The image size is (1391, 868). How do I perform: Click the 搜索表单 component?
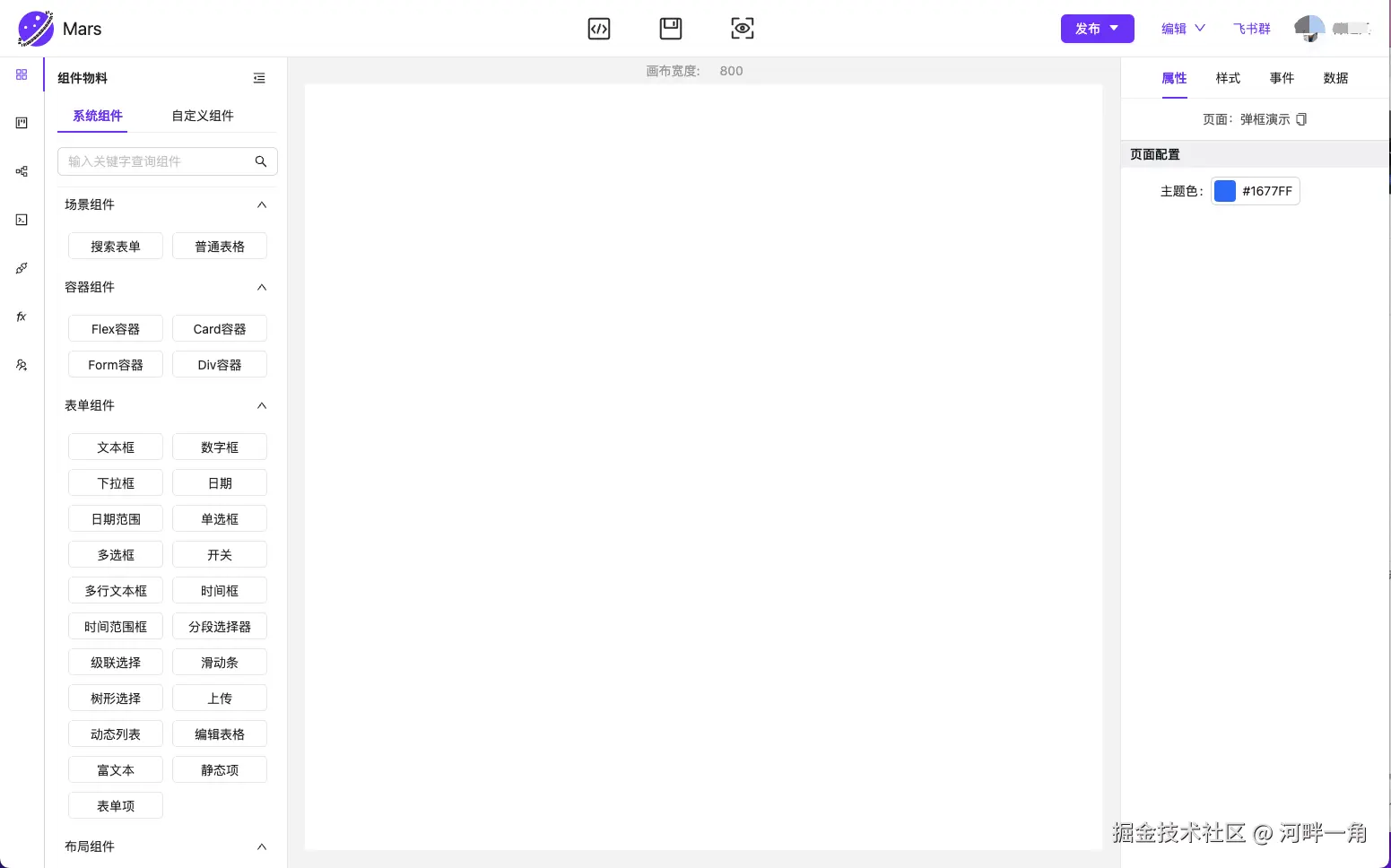tap(116, 246)
